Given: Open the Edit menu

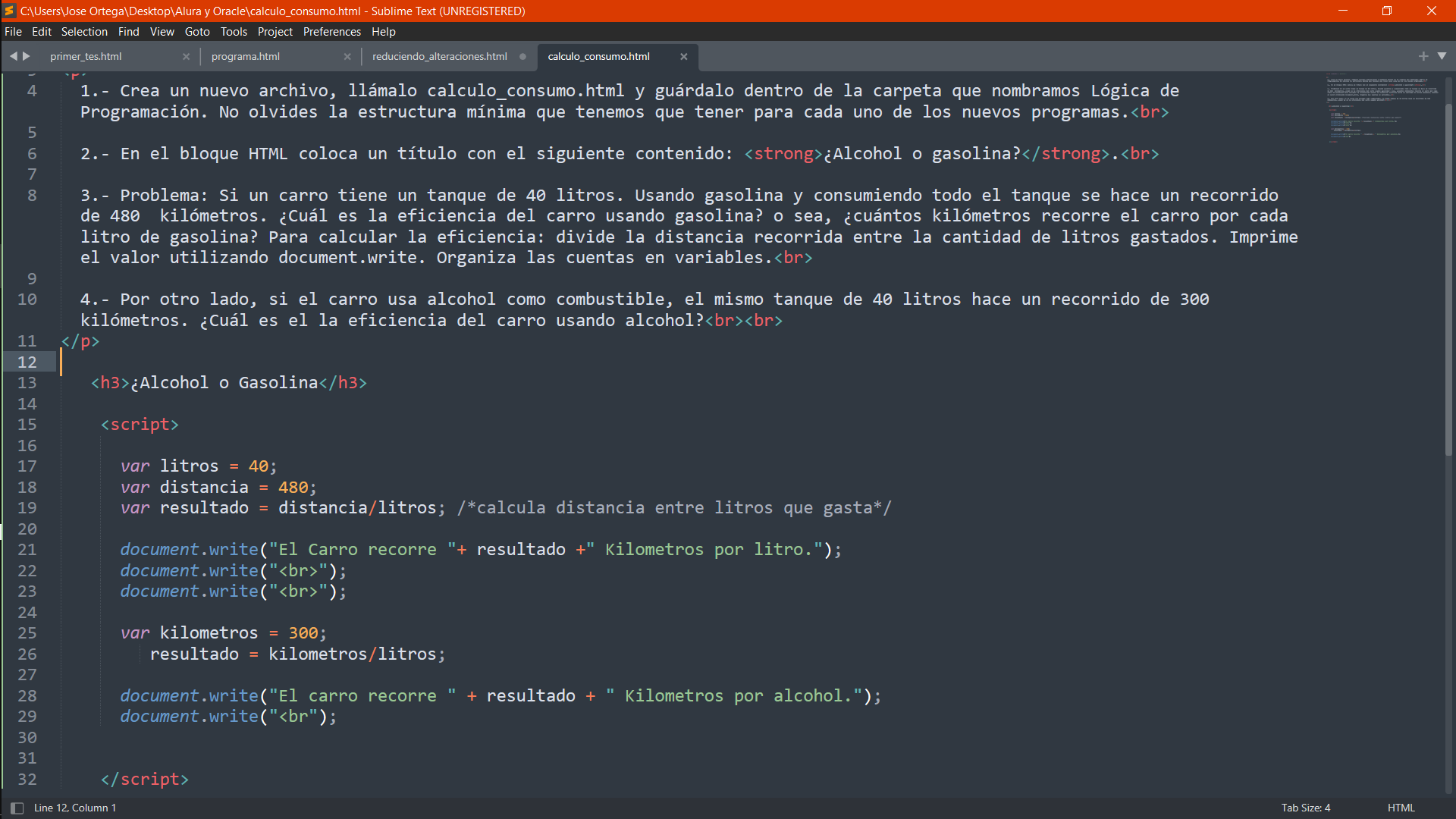Looking at the screenshot, I should click(x=42, y=32).
